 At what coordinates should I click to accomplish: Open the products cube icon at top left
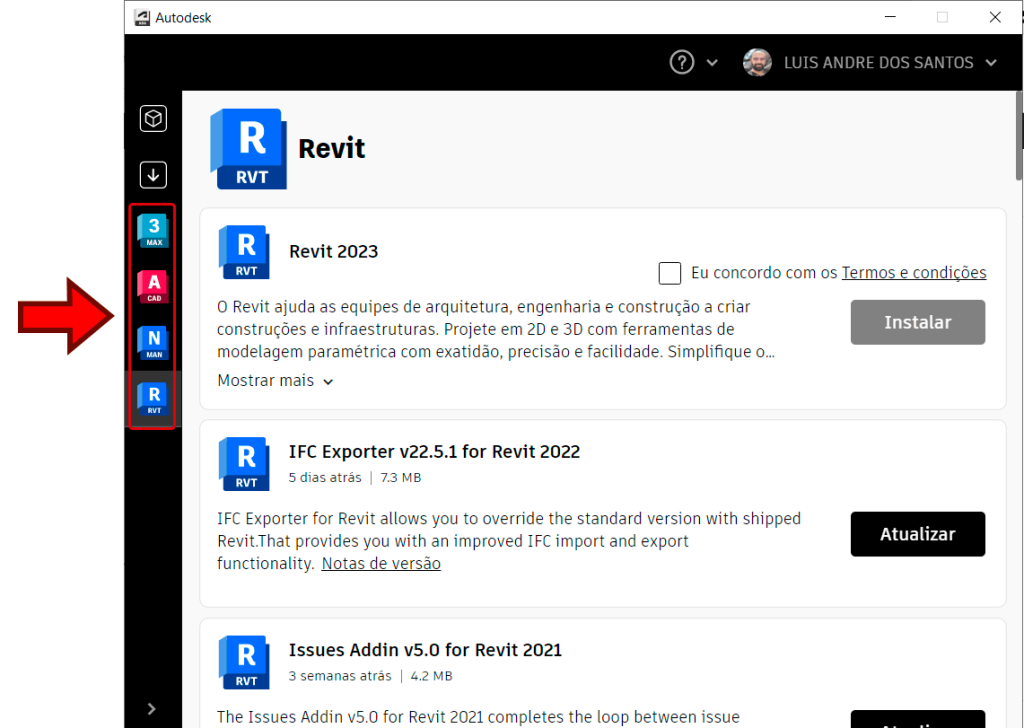coord(152,118)
